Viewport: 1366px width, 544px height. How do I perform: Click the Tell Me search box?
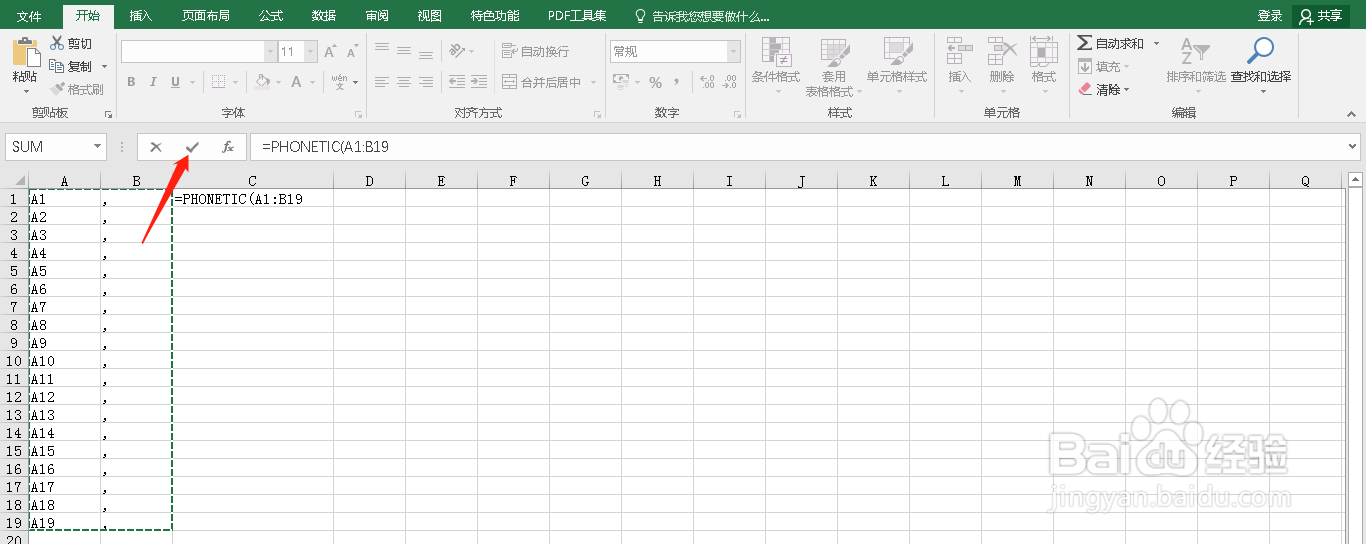[702, 16]
